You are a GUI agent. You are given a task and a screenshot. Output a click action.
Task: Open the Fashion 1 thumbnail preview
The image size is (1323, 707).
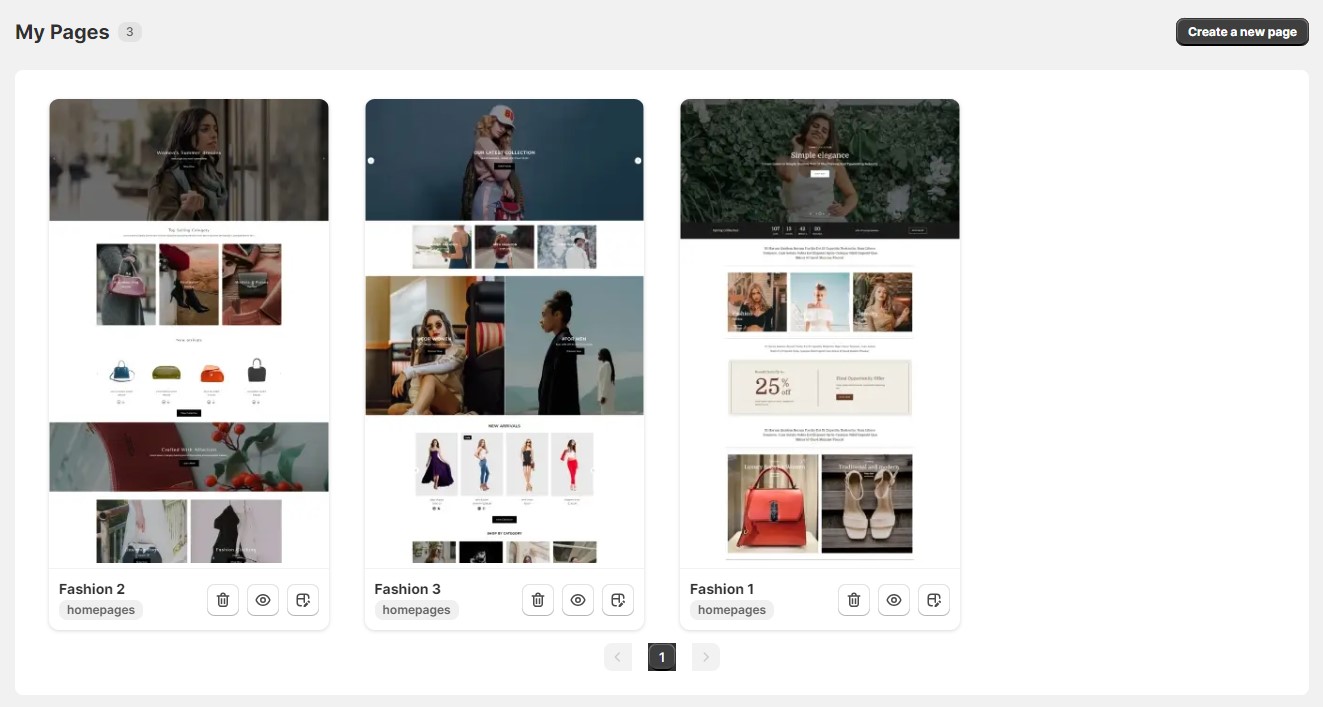pyautogui.click(x=820, y=330)
